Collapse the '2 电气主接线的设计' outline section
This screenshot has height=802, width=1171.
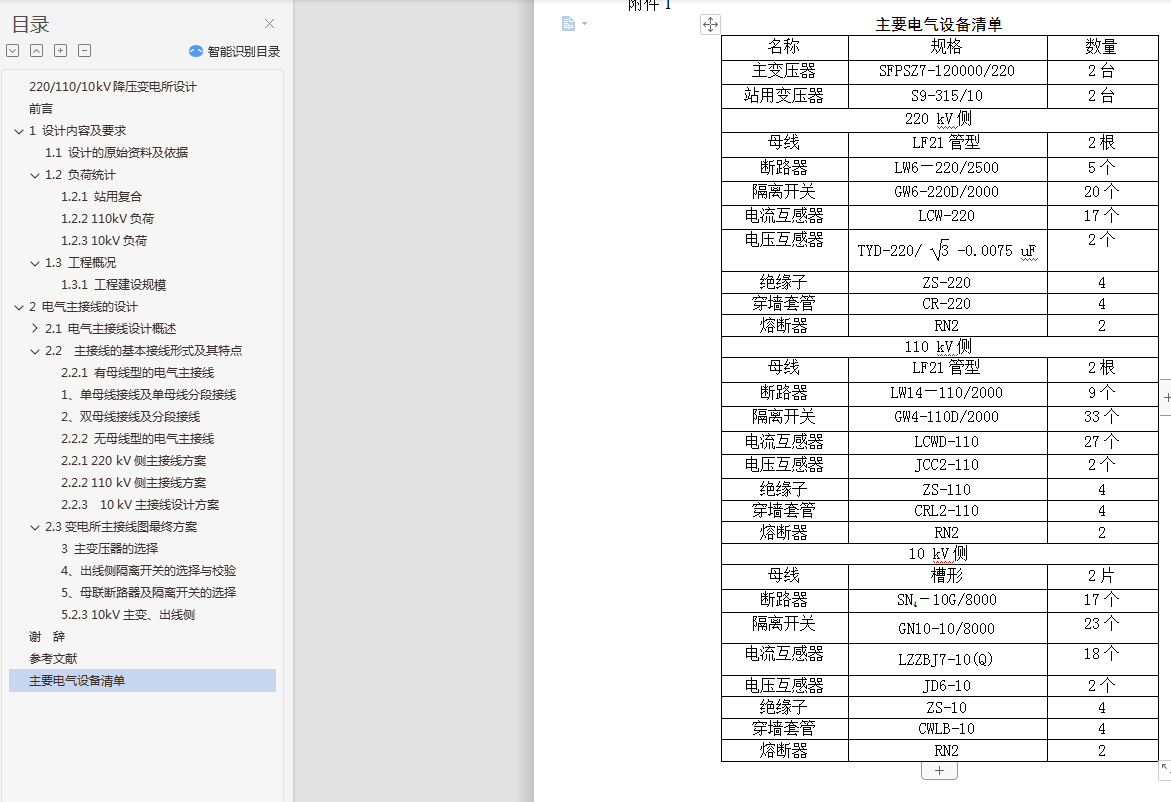[x=19, y=308]
